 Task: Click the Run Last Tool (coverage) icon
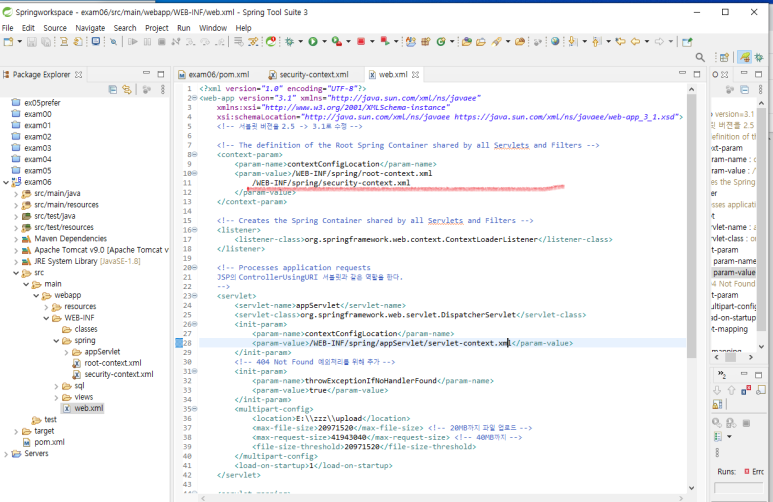pyautogui.click(x=337, y=42)
